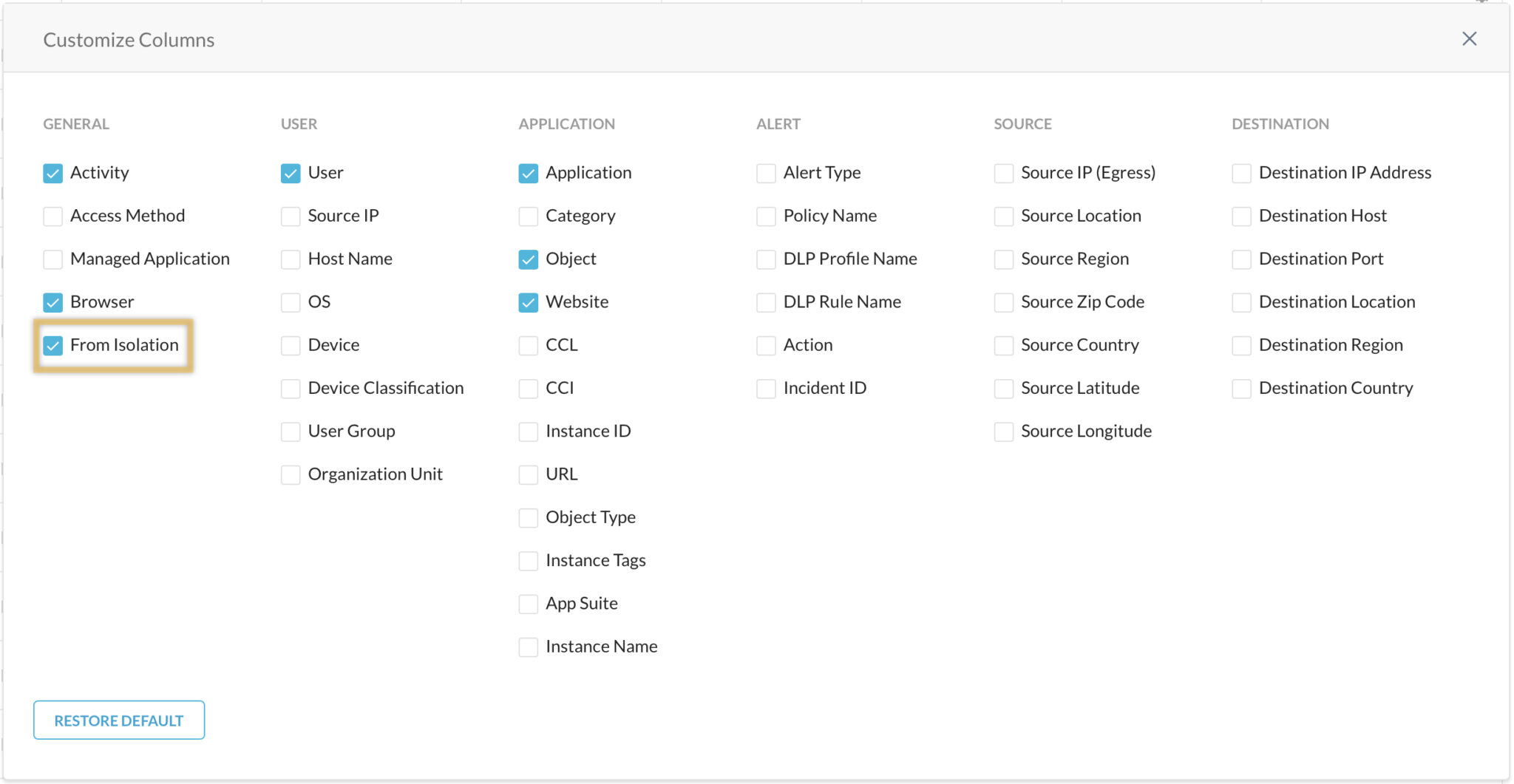
Task: Turn on the URL column checkbox
Action: click(529, 475)
